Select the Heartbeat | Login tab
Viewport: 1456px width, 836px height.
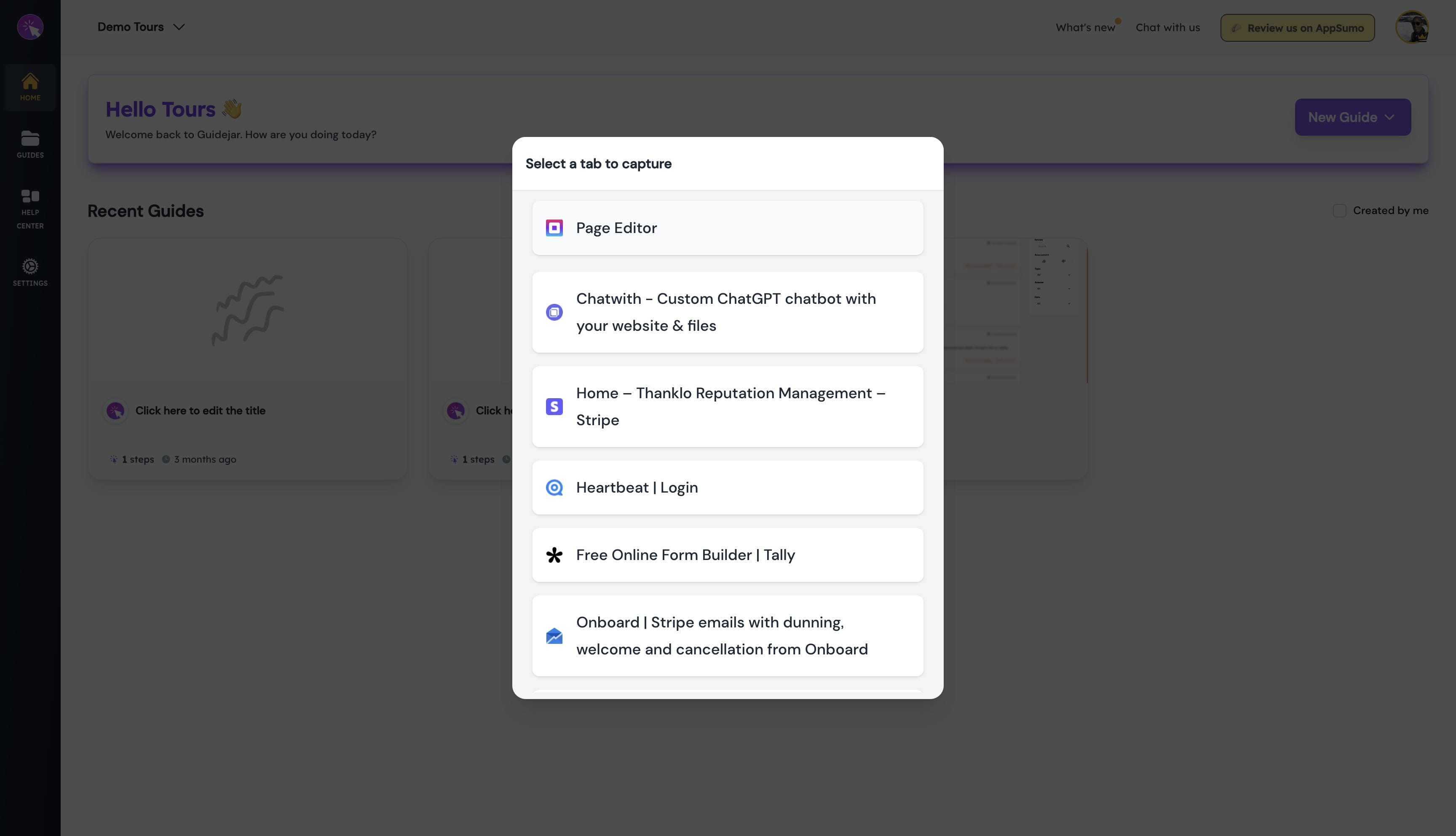[727, 487]
